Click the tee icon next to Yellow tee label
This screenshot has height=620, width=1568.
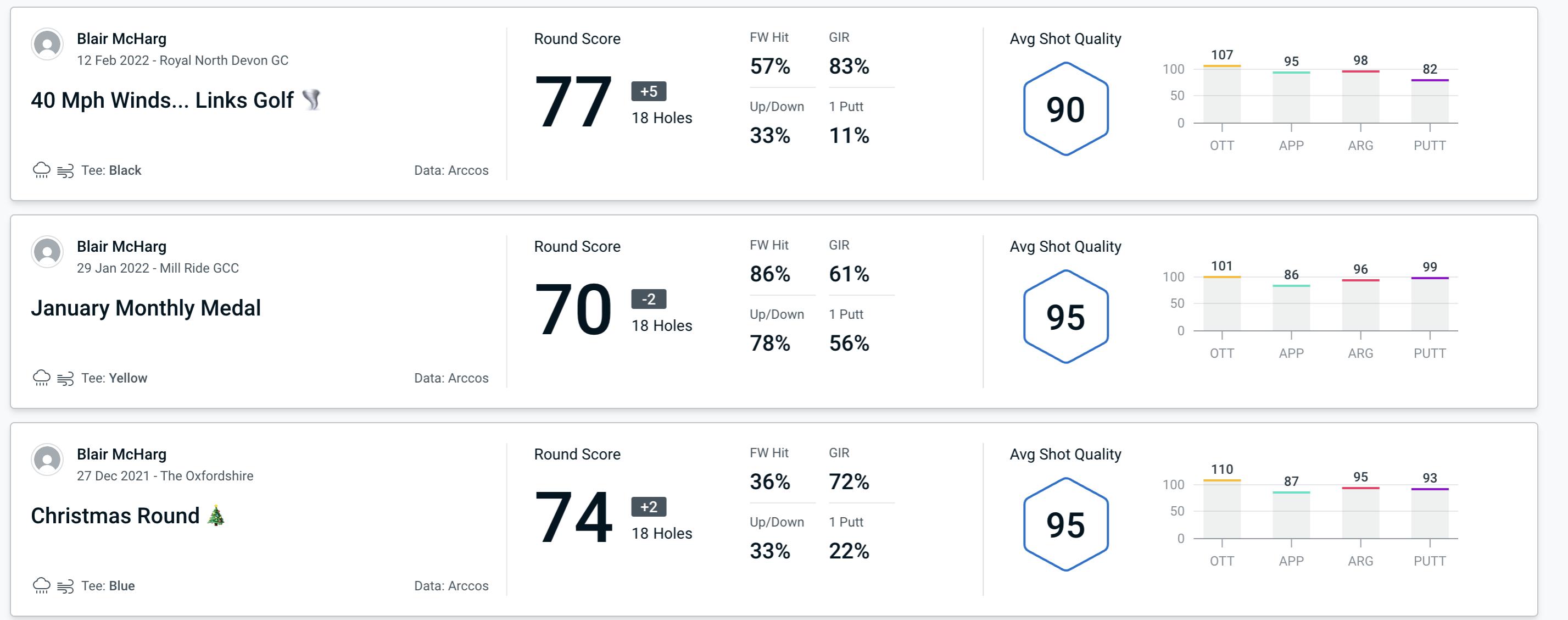click(x=66, y=378)
